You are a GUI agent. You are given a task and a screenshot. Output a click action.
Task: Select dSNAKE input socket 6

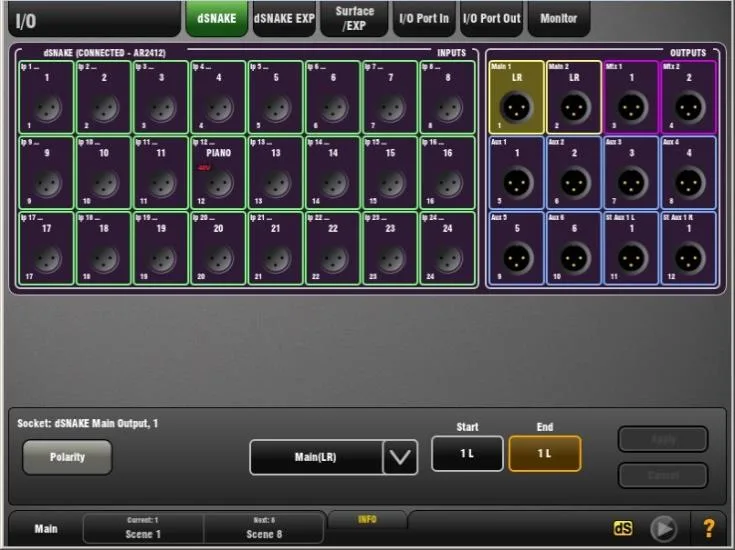333,98
